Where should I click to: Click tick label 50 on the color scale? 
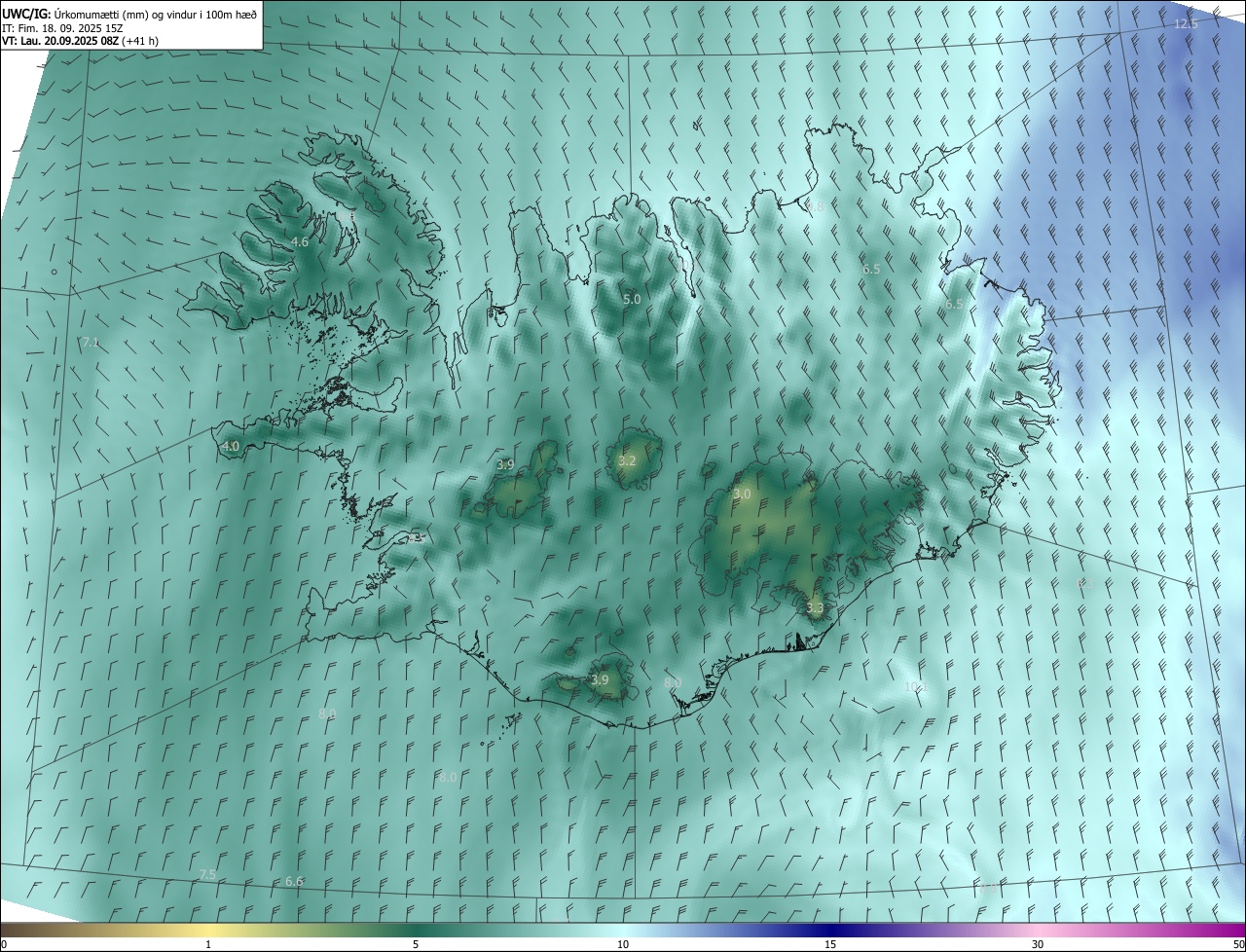point(1238,944)
